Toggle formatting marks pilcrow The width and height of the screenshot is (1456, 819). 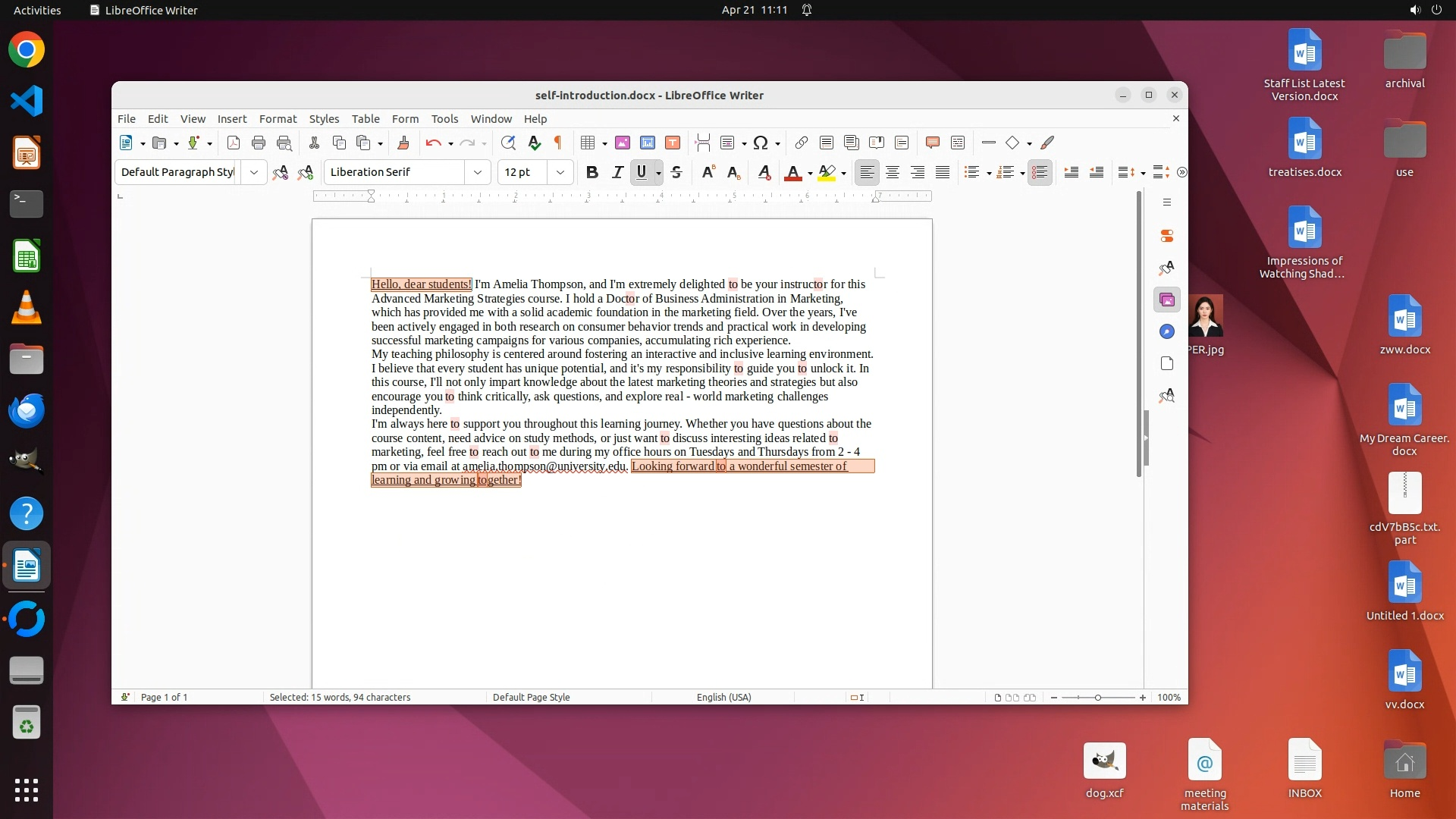[558, 143]
